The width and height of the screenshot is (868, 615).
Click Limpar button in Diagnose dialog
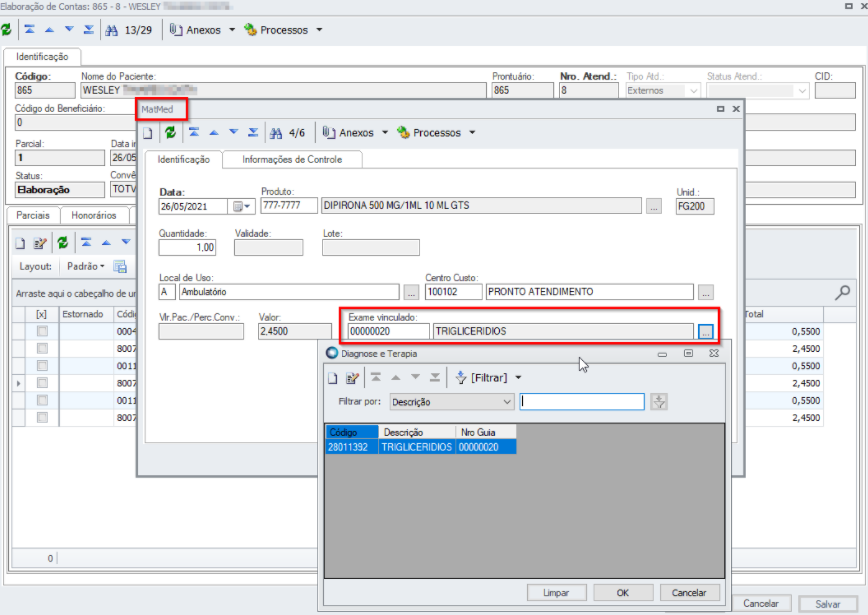click(x=556, y=593)
